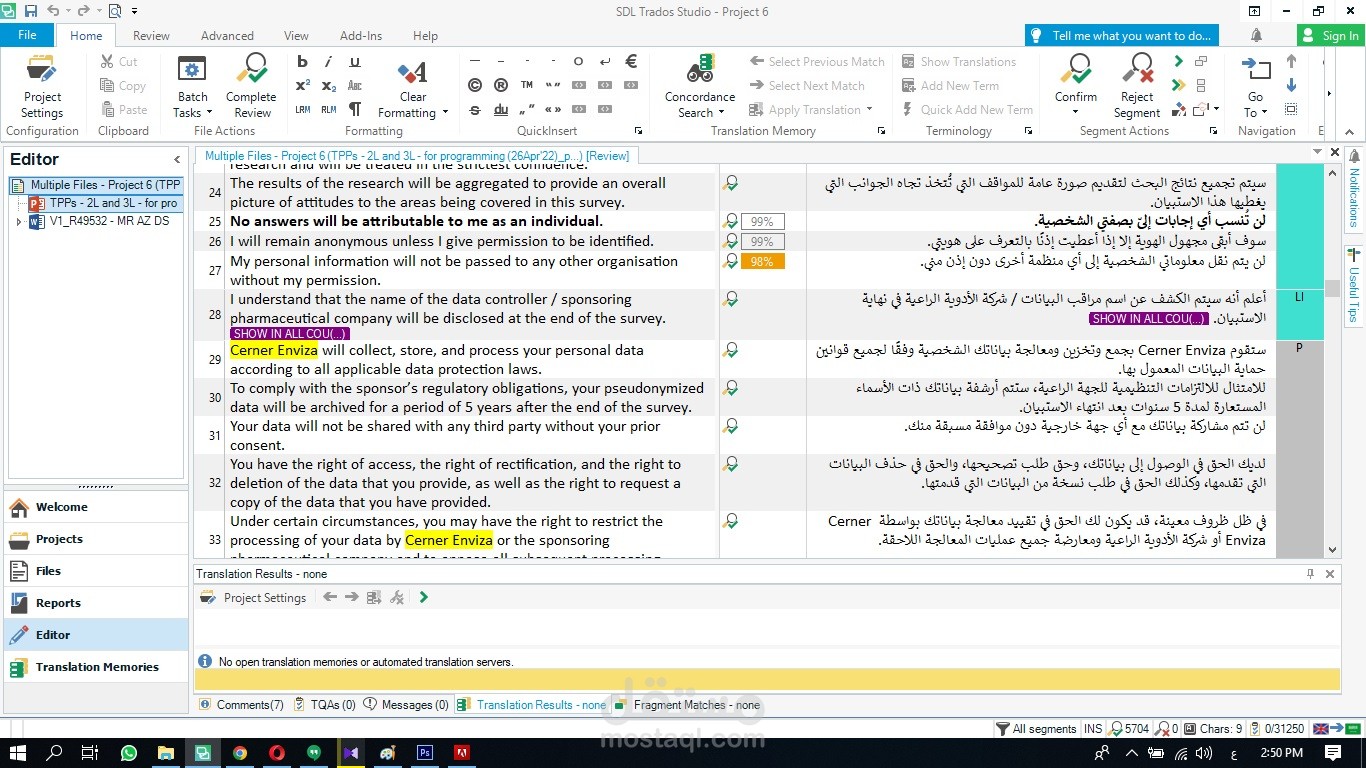Click the Windows Start button
This screenshot has height=768, width=1366.
pos(18,753)
